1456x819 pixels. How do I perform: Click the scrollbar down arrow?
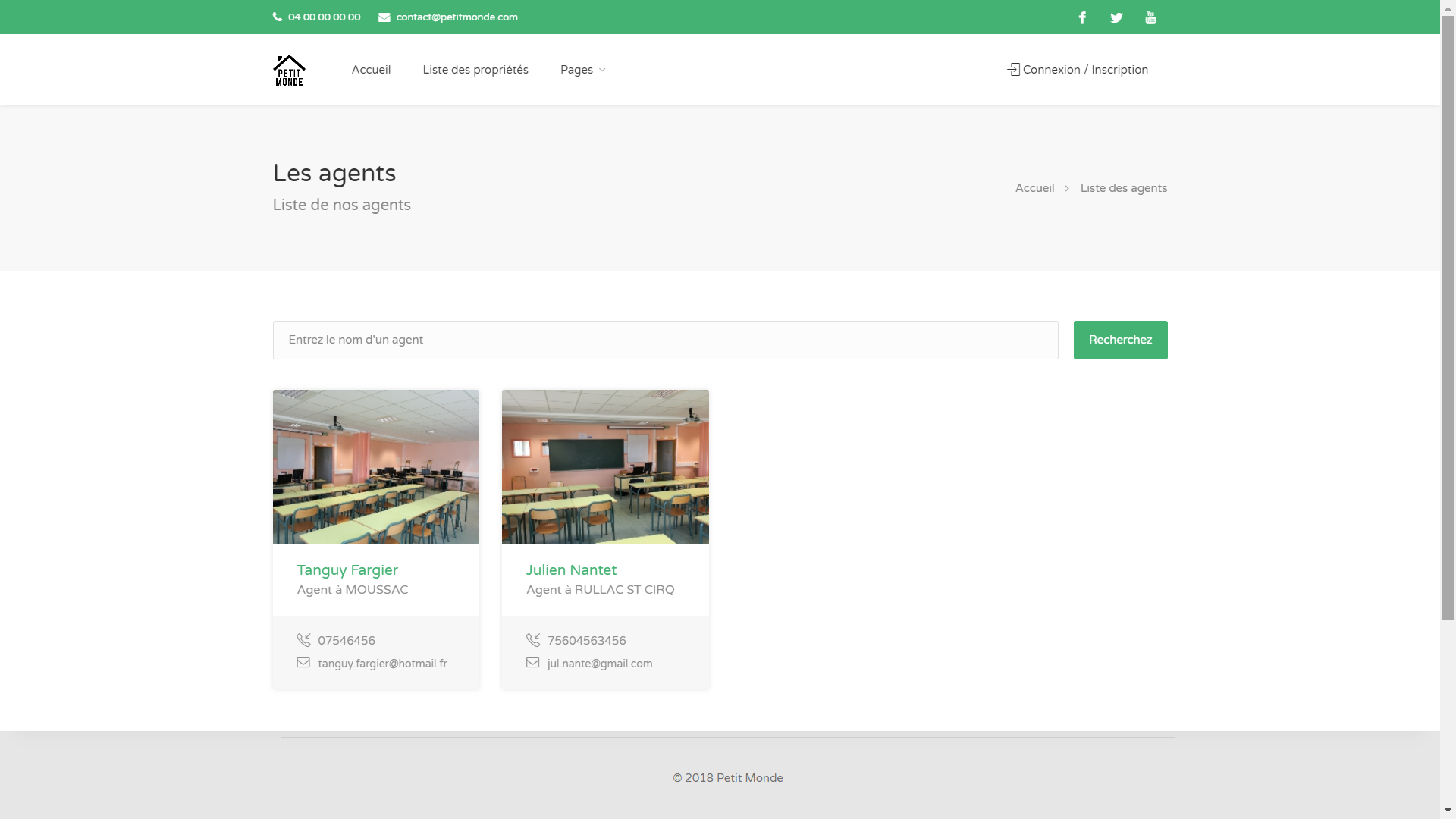click(1448, 811)
